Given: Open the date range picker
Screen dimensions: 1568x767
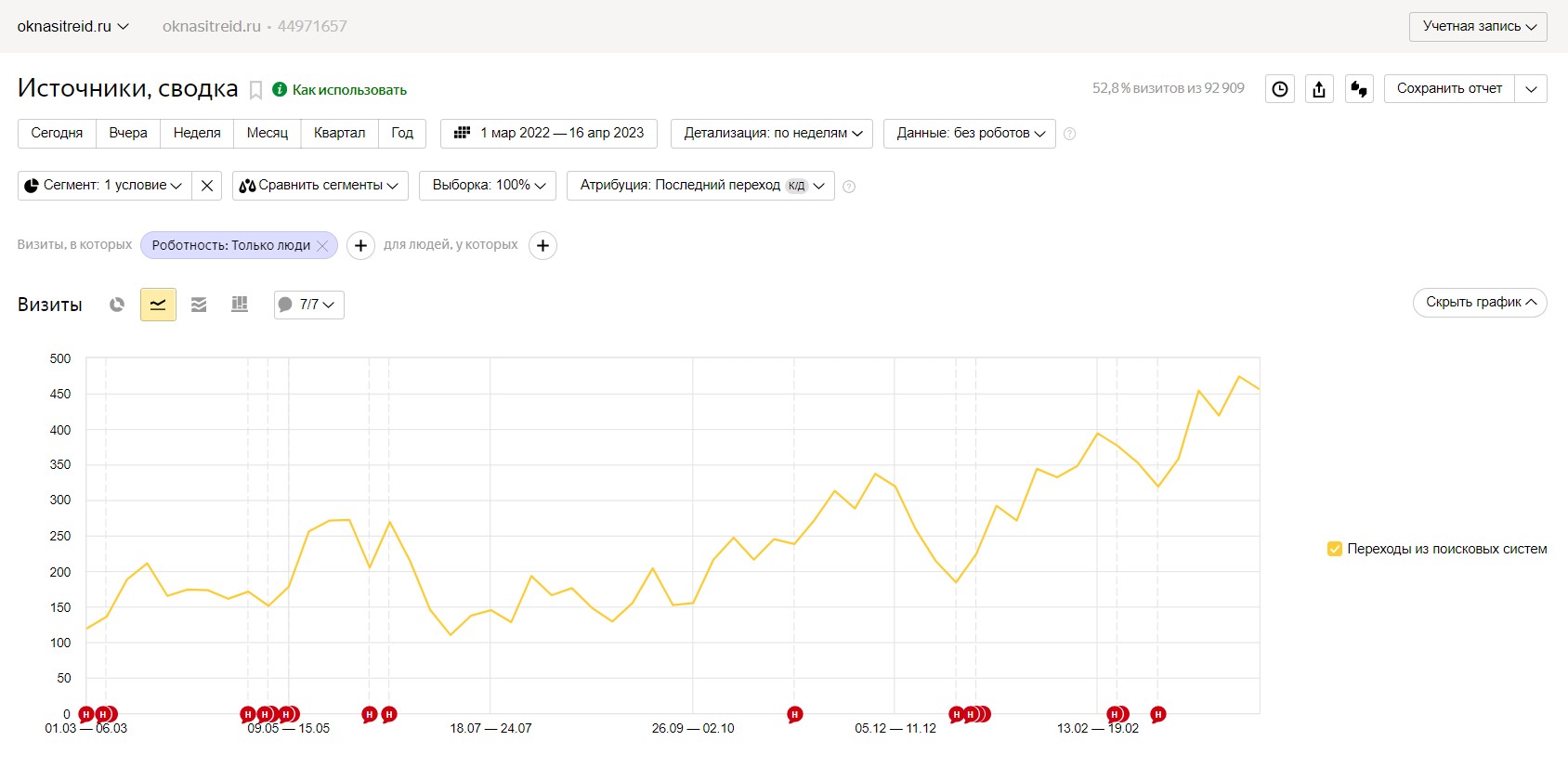Looking at the screenshot, I should tap(549, 133).
